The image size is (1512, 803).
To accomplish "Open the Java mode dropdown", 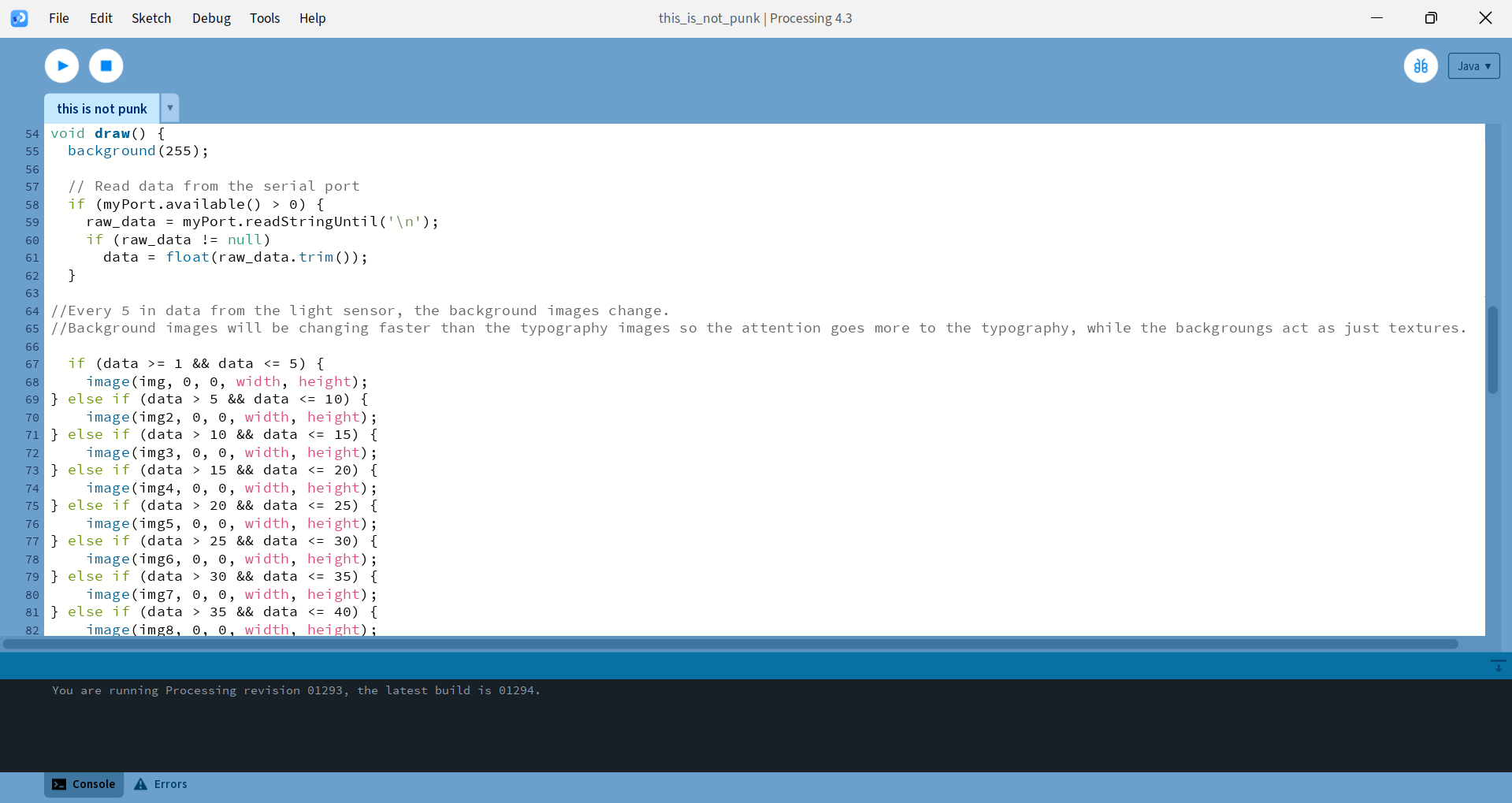I will pos(1473,66).
